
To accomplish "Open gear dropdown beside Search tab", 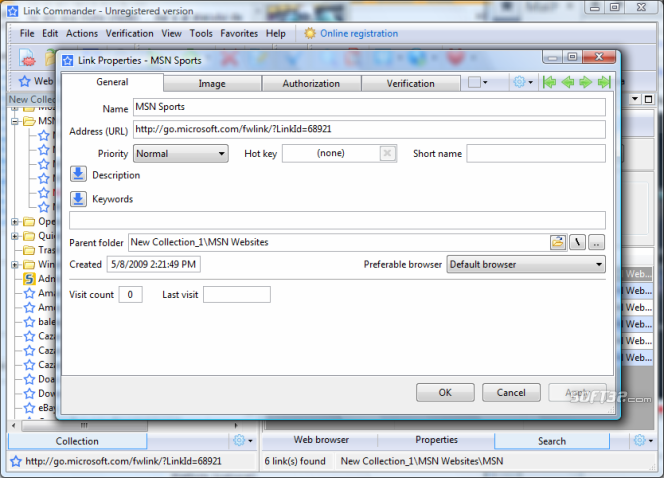I will coord(643,440).
